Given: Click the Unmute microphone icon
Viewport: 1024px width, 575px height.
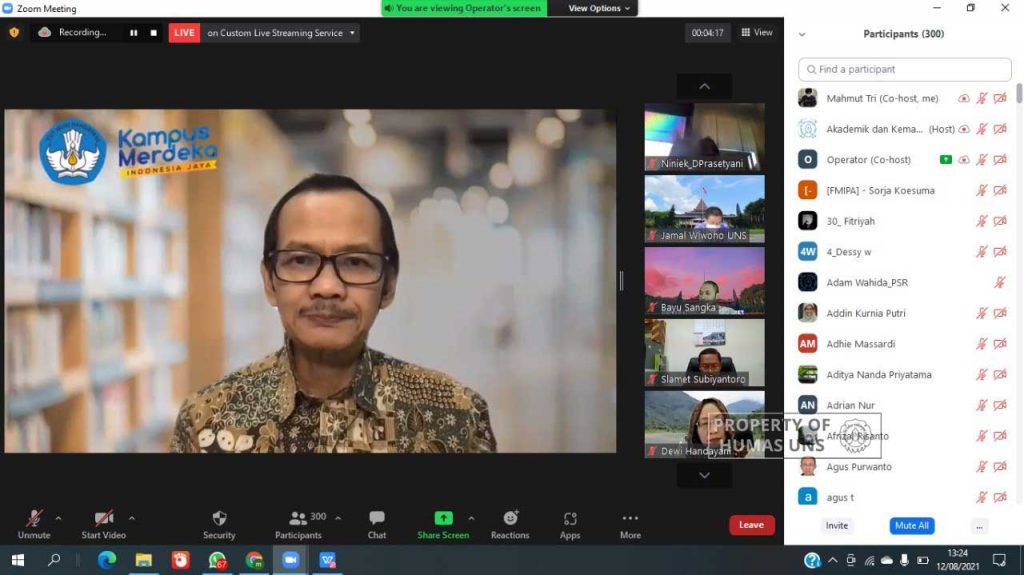Looking at the screenshot, I should tap(34, 518).
